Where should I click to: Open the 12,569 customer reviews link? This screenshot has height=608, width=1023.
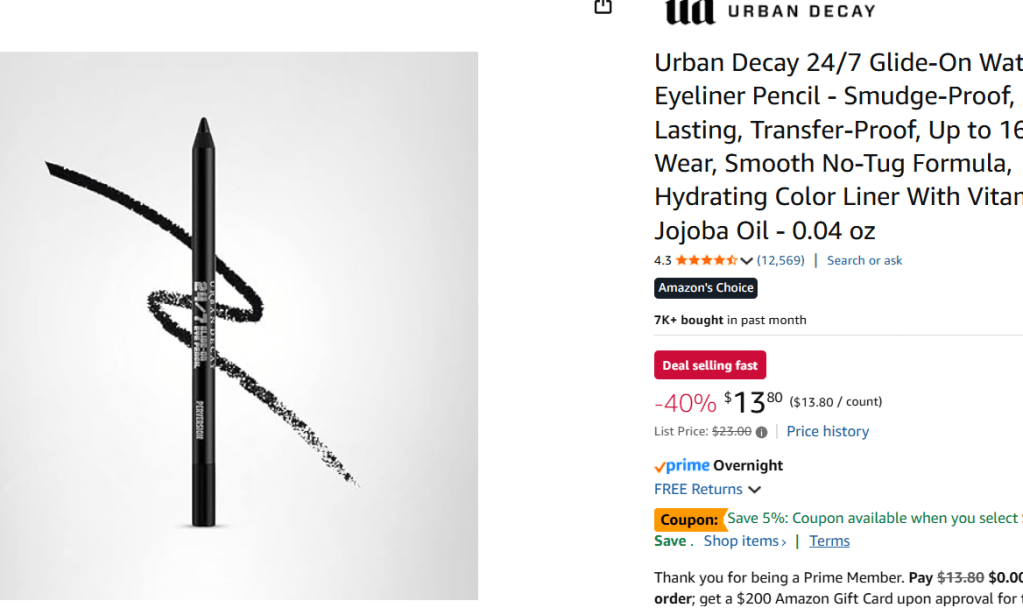(x=780, y=260)
